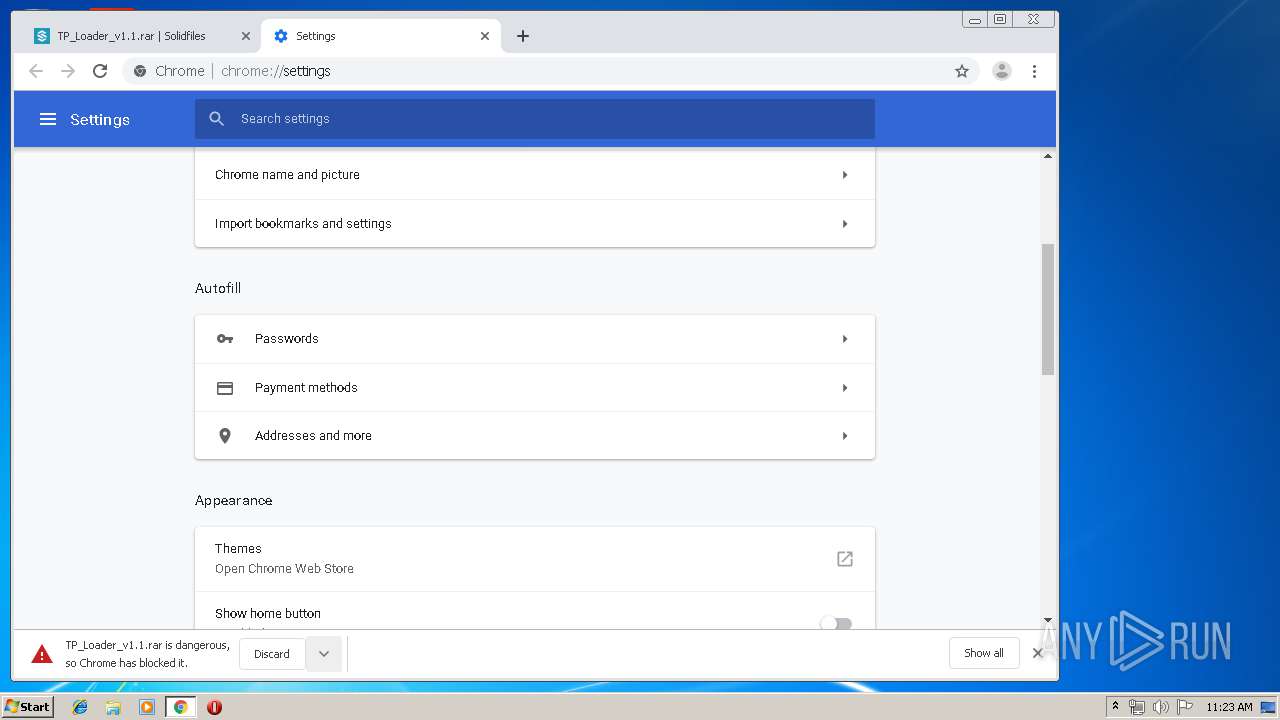
Task: Open Passwords settings
Action: (x=535, y=339)
